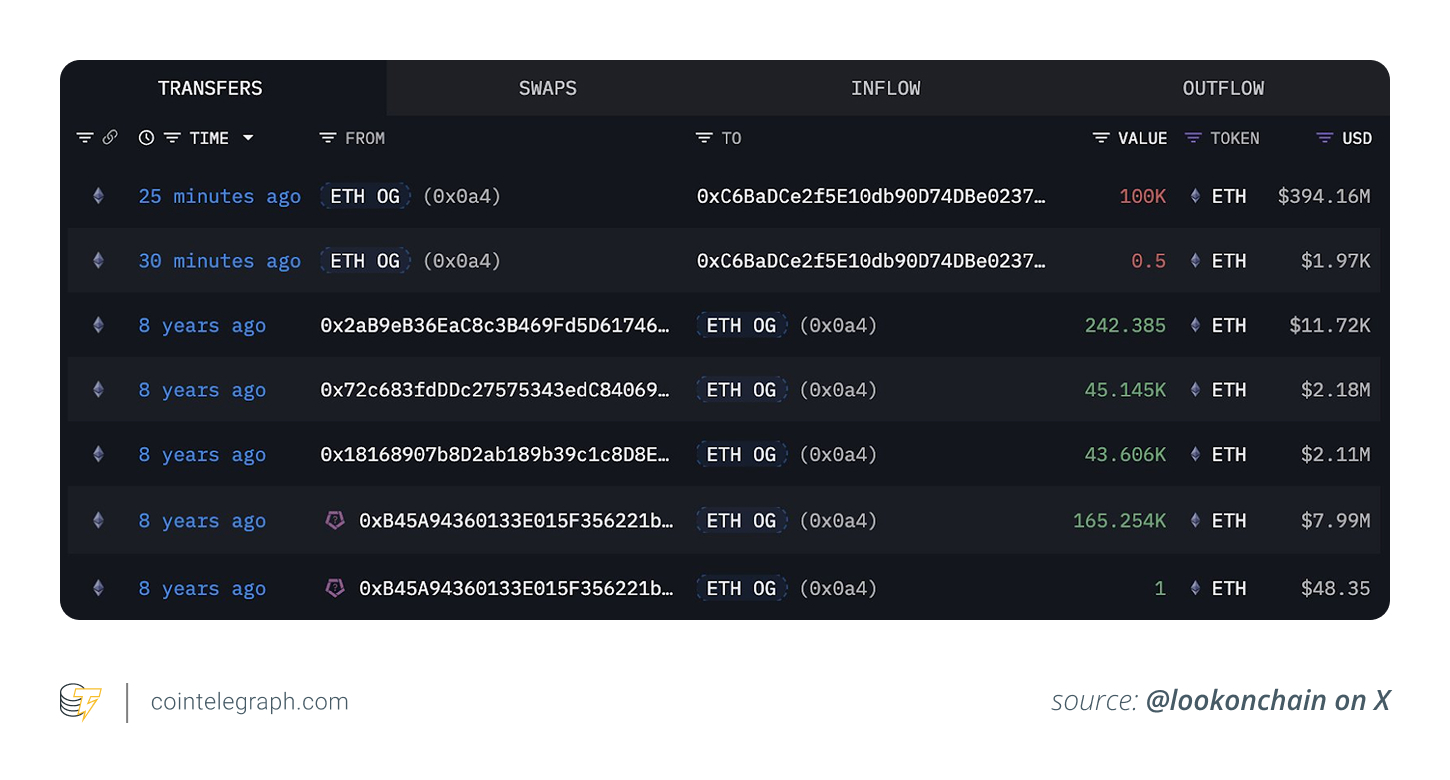Switch to the OUTFLOW tab
This screenshot has width=1450, height=780.
[1223, 88]
